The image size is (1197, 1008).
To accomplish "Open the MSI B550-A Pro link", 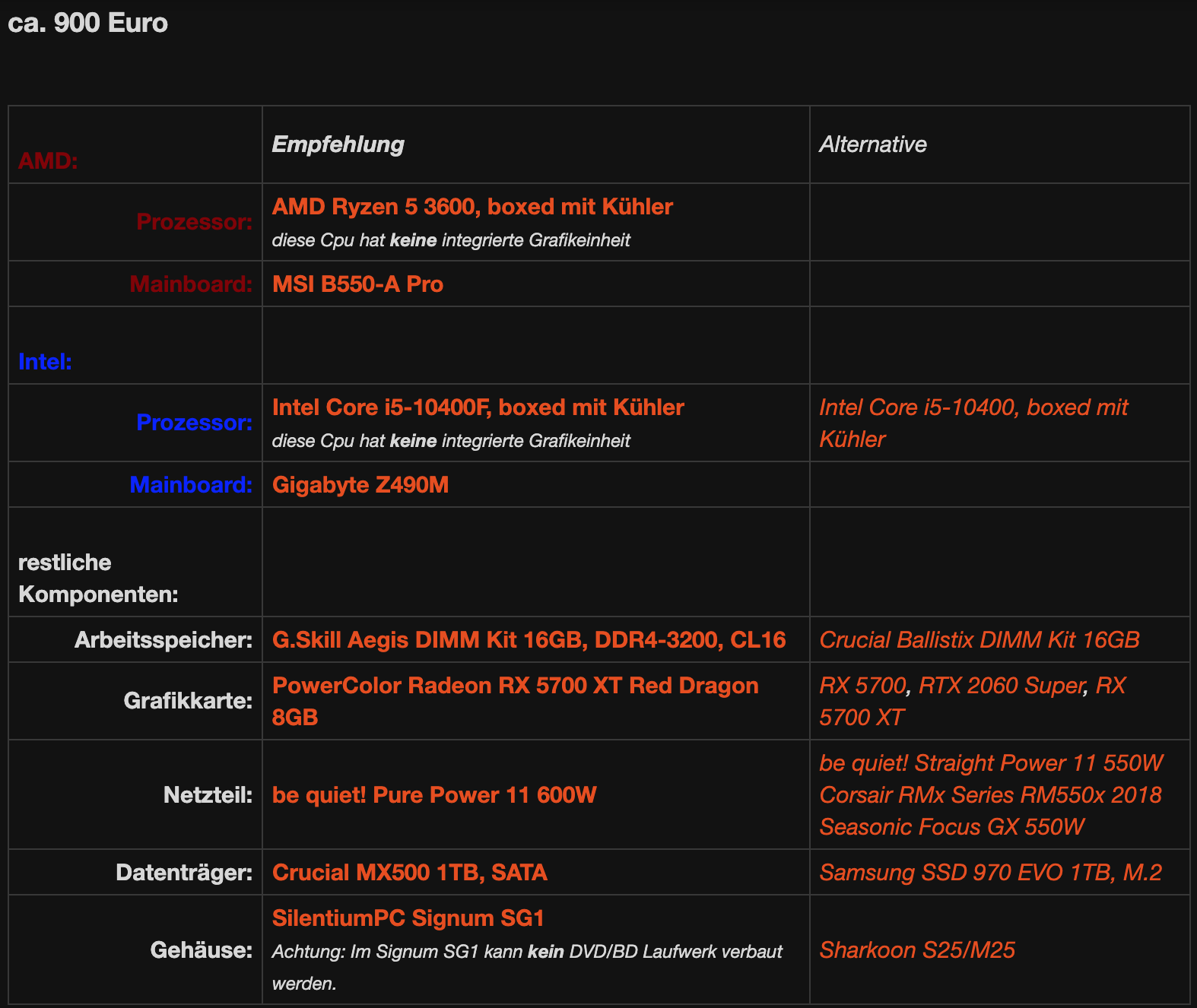I will pyautogui.click(x=357, y=284).
